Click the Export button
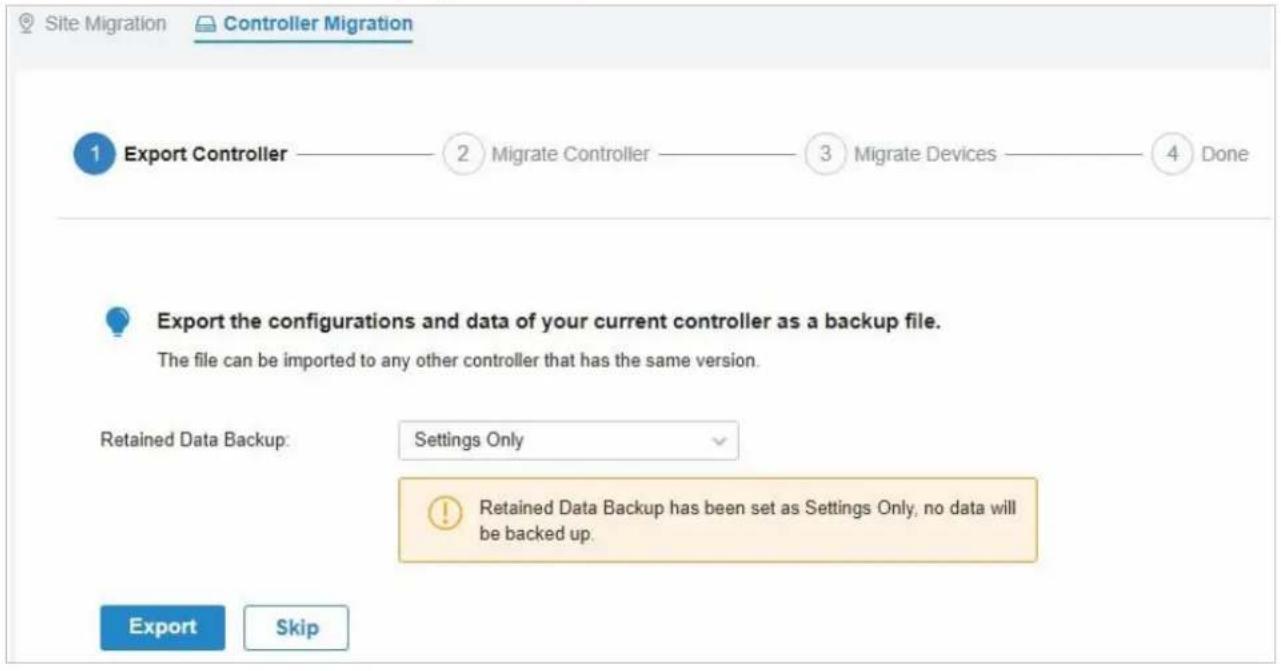This screenshot has width=1281, height=671. [162, 627]
